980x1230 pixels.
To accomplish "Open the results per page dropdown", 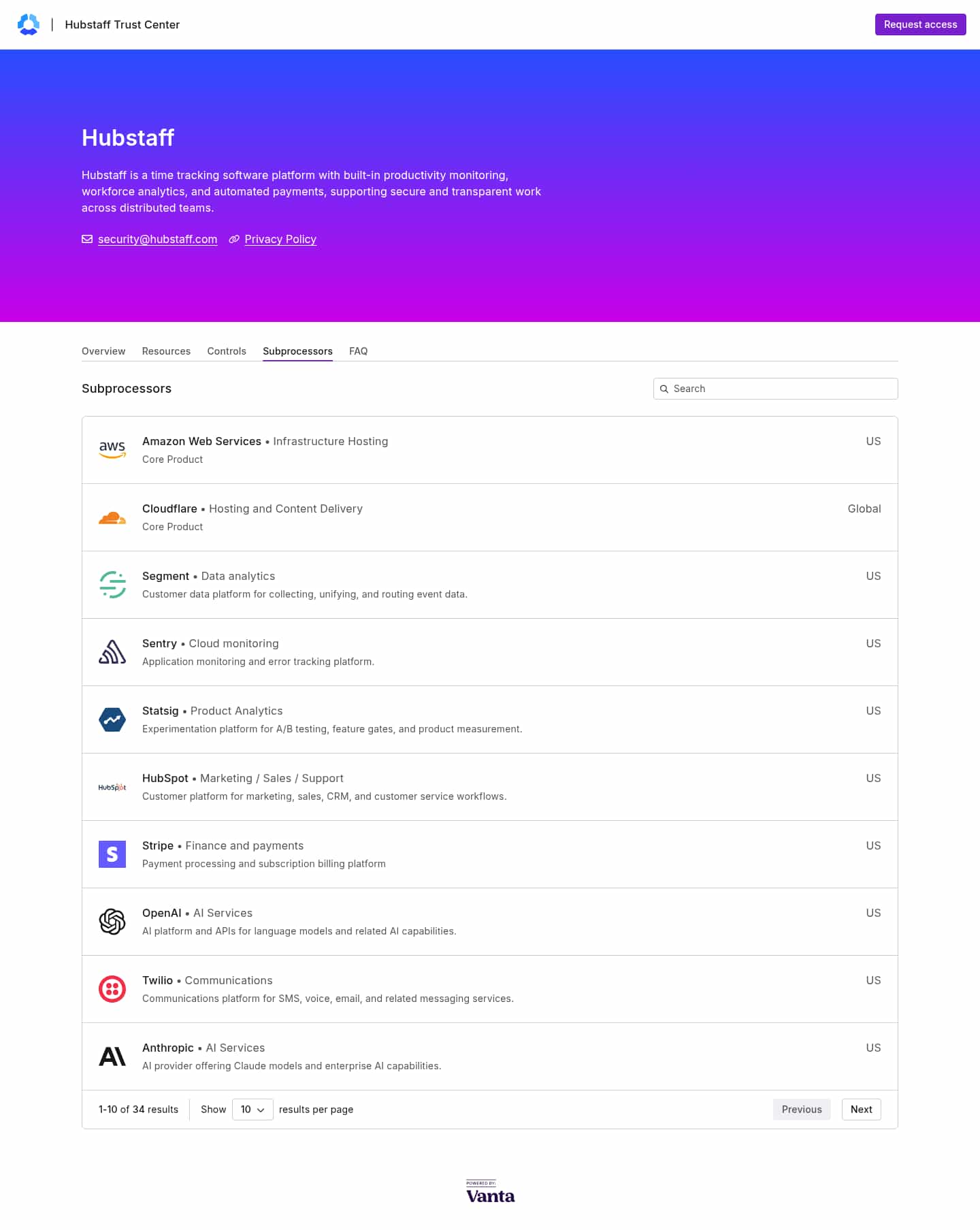I will [x=252, y=1110].
